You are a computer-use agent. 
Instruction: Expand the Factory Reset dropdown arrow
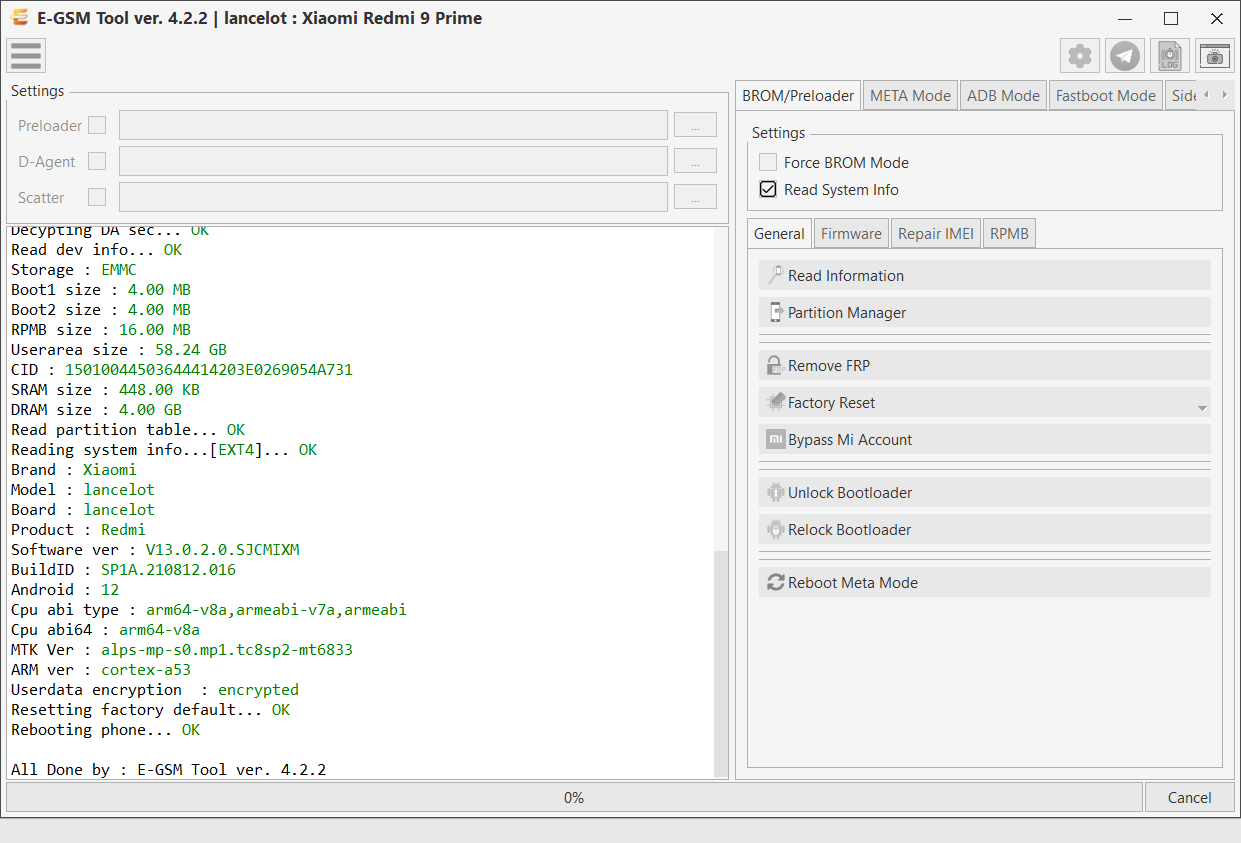(1202, 408)
